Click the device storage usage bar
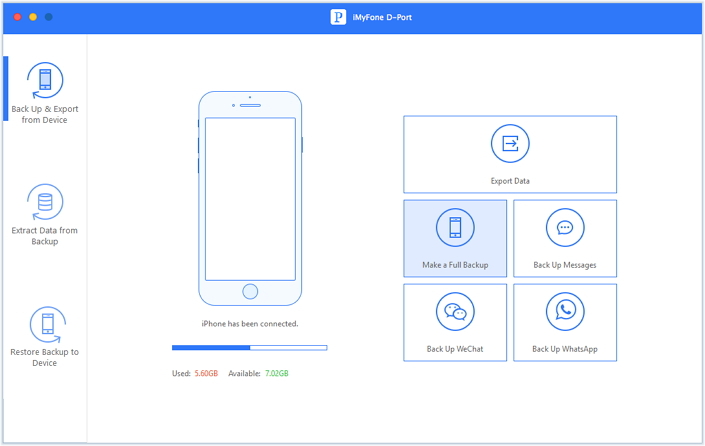 click(x=250, y=348)
